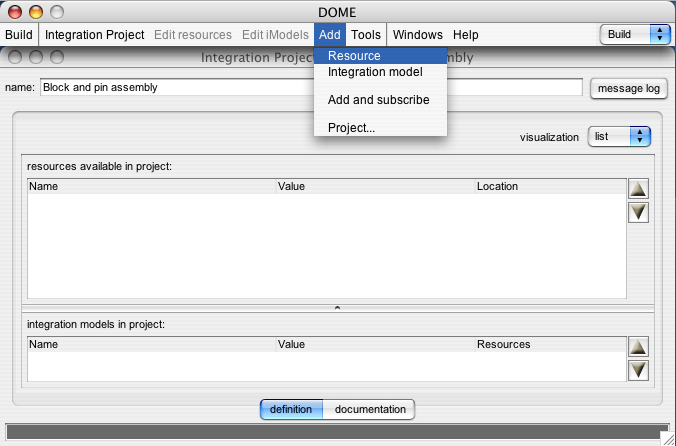Collapse the splitter arrow between resource panels

pos(338,308)
